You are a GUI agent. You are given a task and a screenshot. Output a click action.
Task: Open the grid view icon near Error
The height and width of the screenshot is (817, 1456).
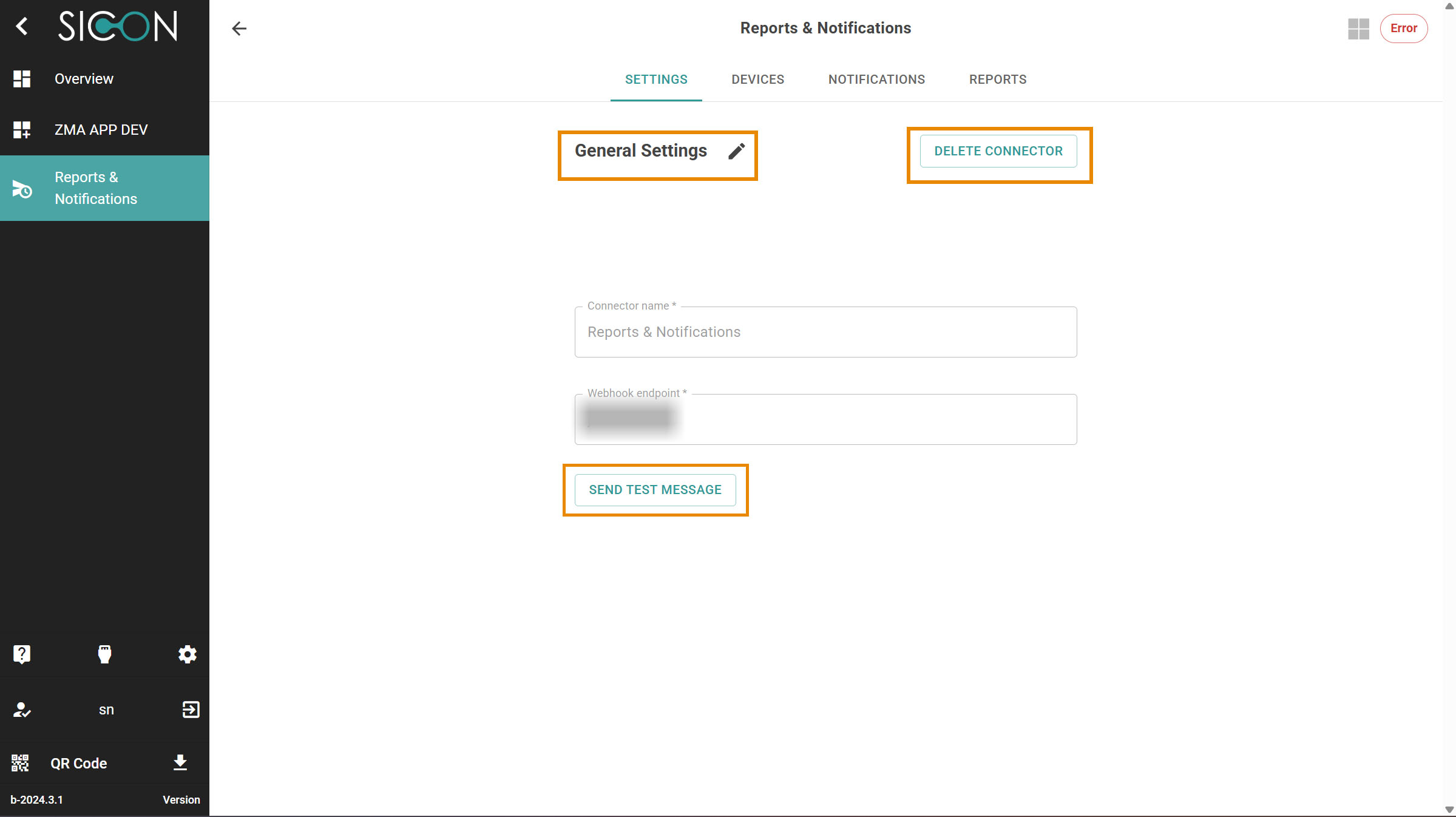click(x=1358, y=29)
